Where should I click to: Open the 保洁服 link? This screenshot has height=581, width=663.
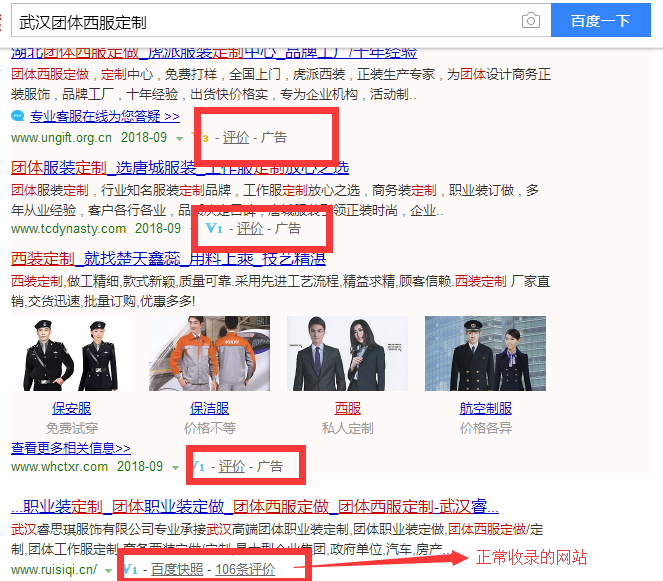[x=209, y=408]
